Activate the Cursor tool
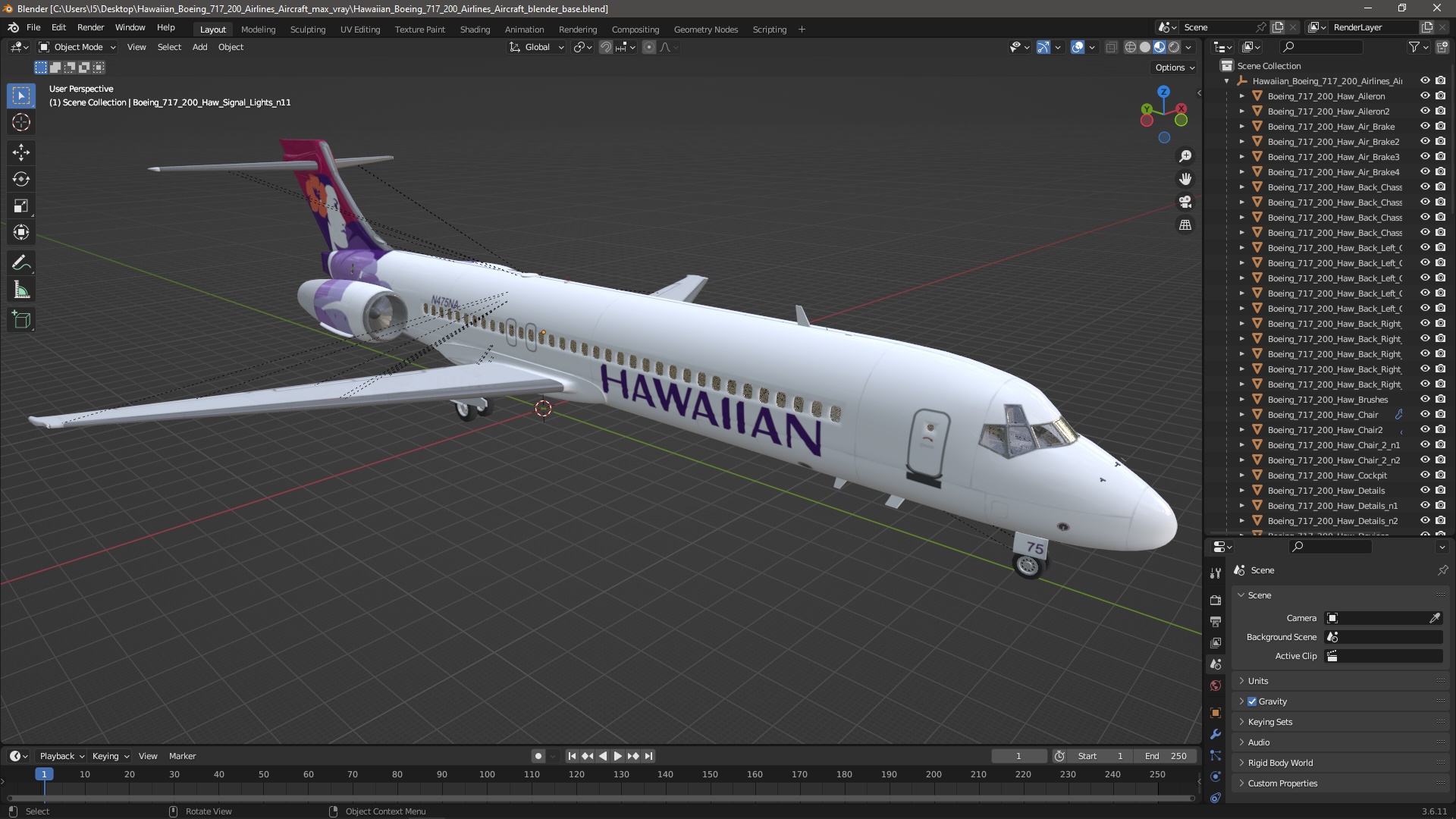The image size is (1456, 819). coord(21,122)
